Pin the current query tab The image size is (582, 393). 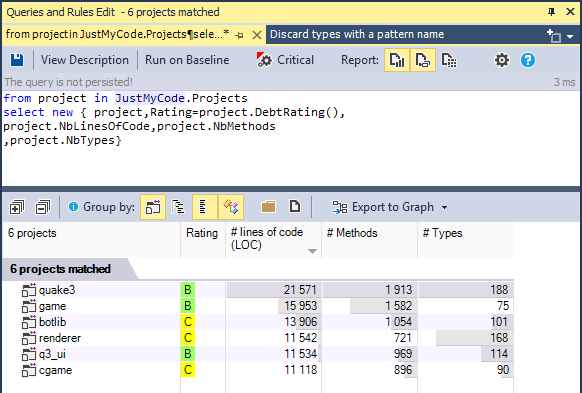tap(239, 35)
